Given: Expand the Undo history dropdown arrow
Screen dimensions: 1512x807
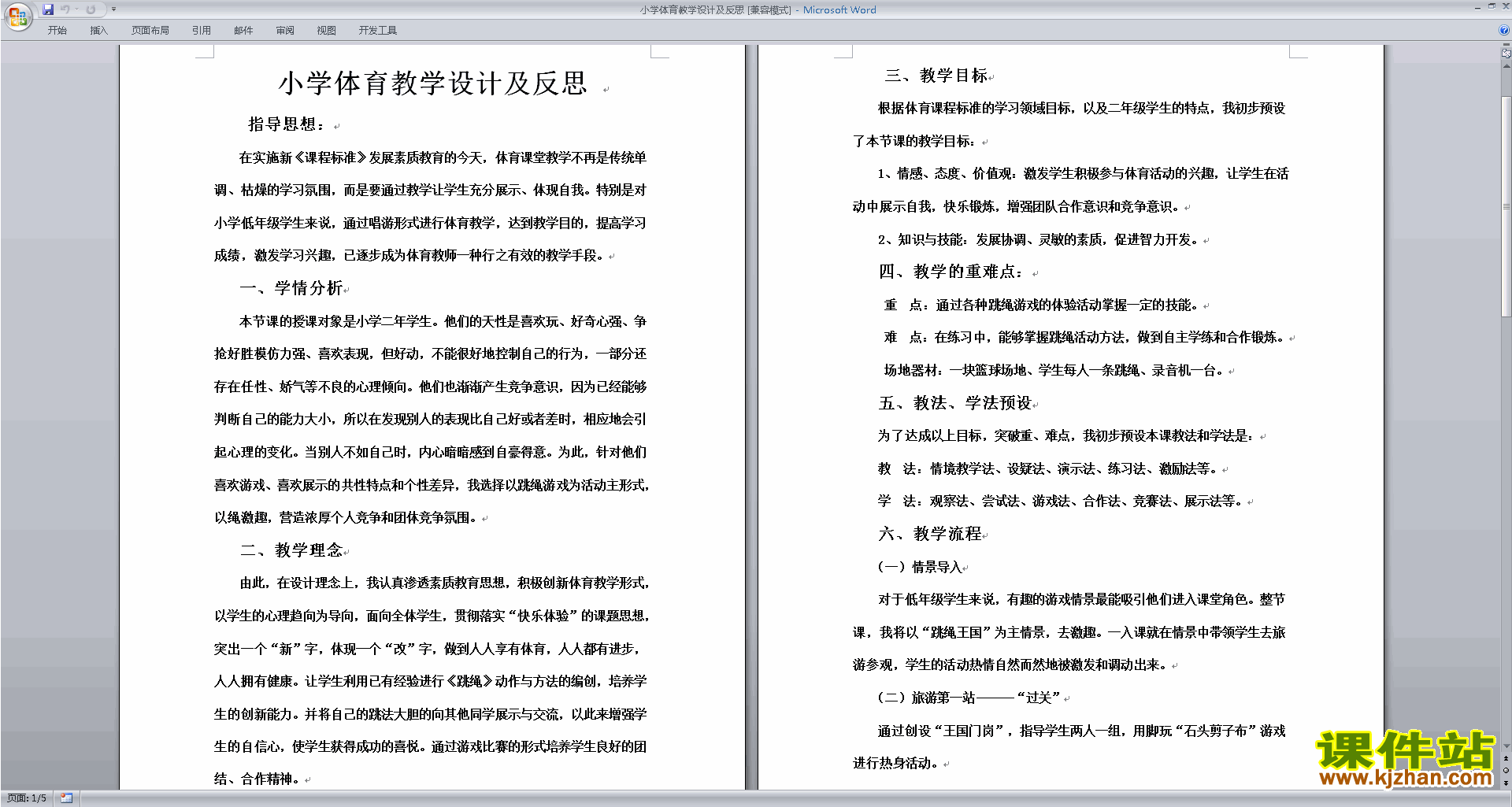Looking at the screenshot, I should [76, 9].
